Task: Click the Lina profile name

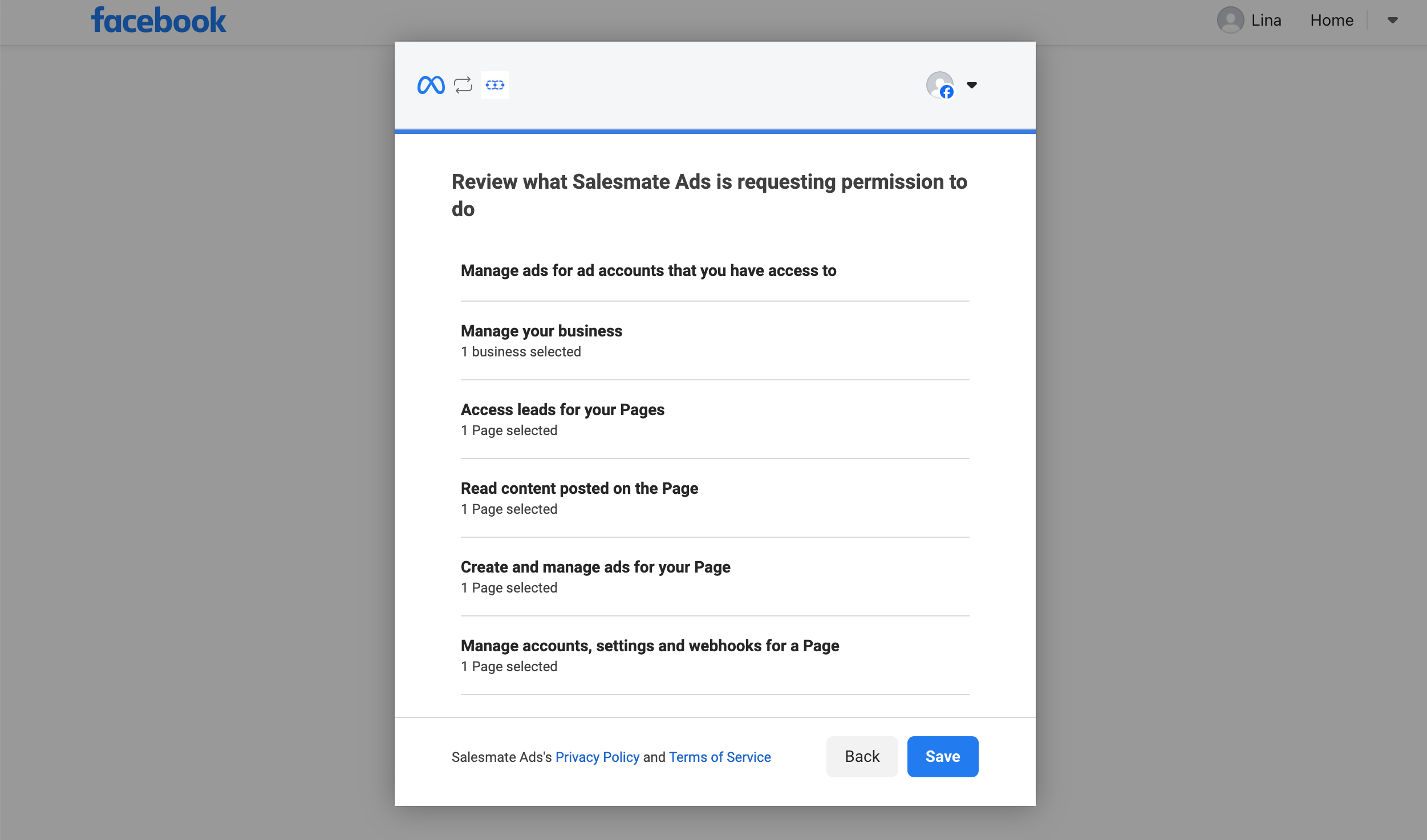Action: point(1266,21)
